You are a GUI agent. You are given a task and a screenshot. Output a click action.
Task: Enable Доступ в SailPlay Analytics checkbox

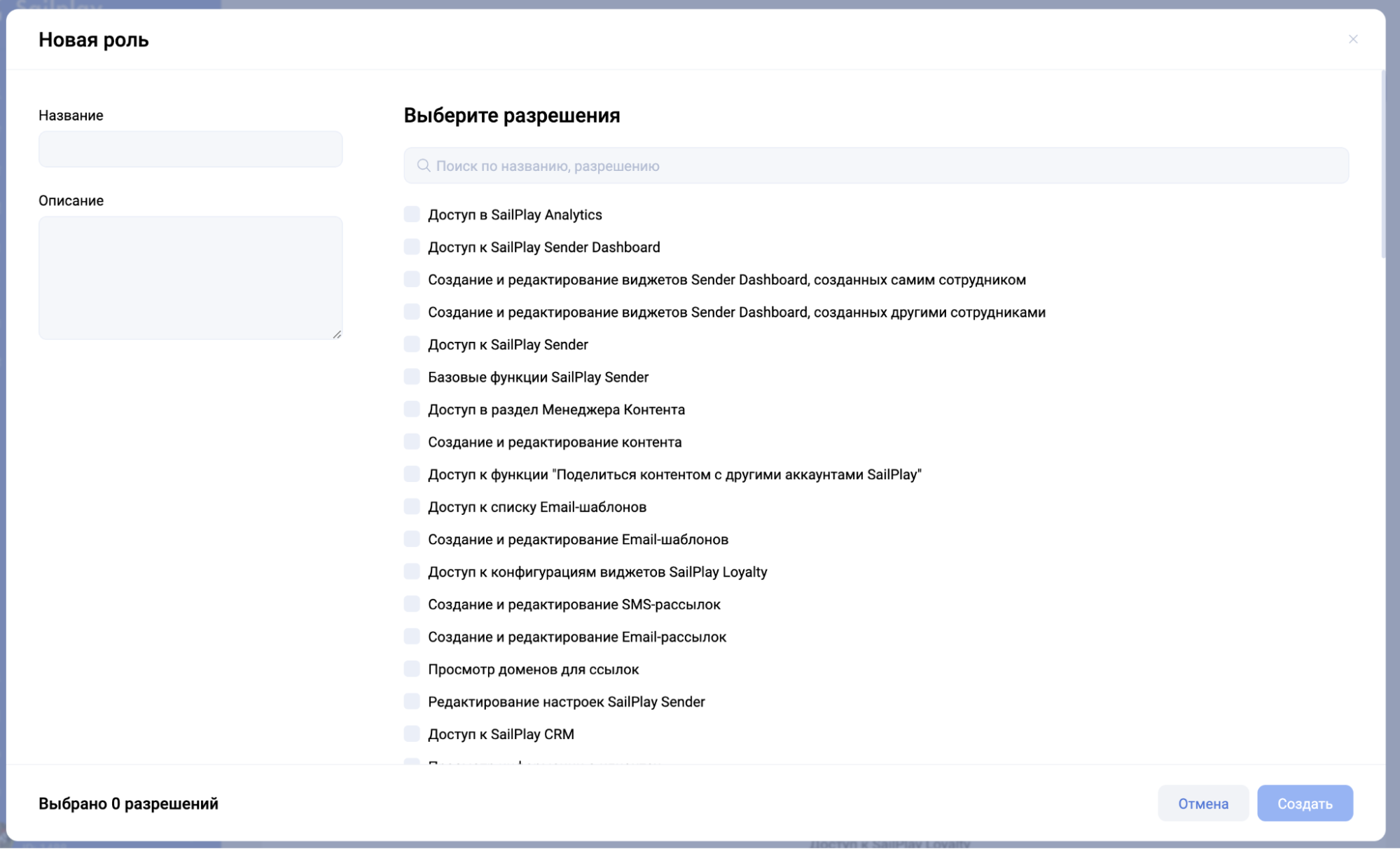(412, 214)
